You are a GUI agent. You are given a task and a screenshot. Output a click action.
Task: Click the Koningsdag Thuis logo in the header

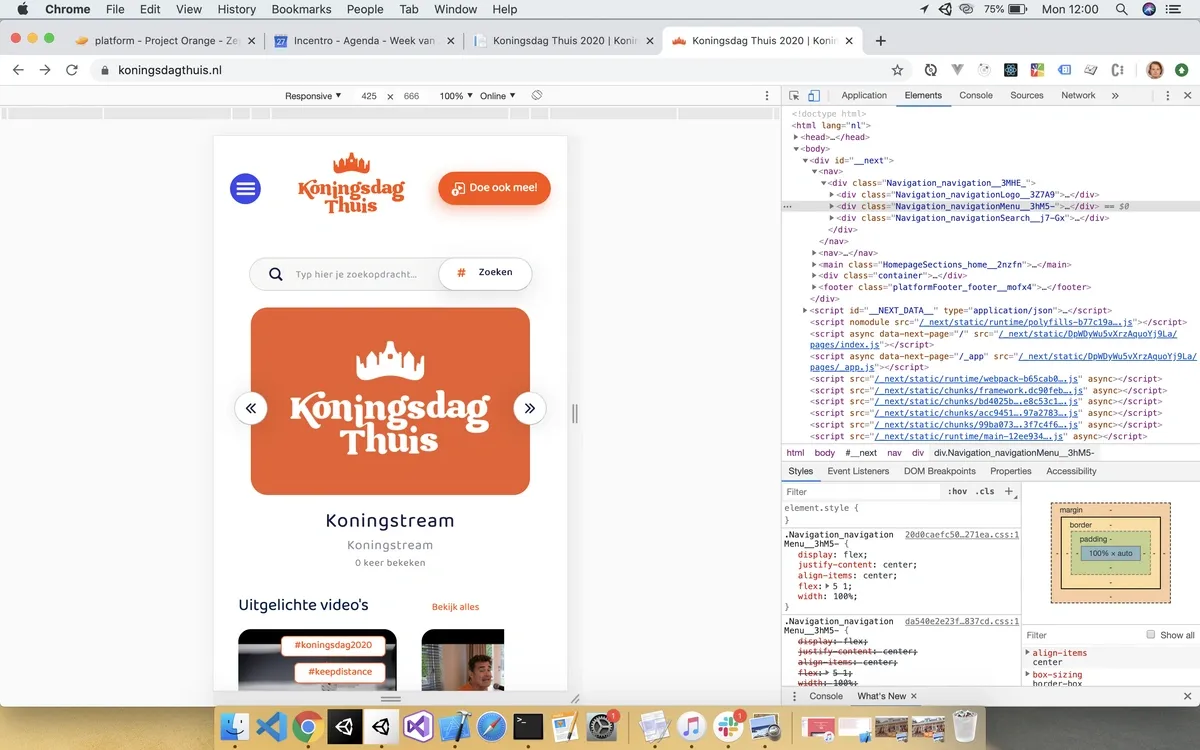coord(351,184)
